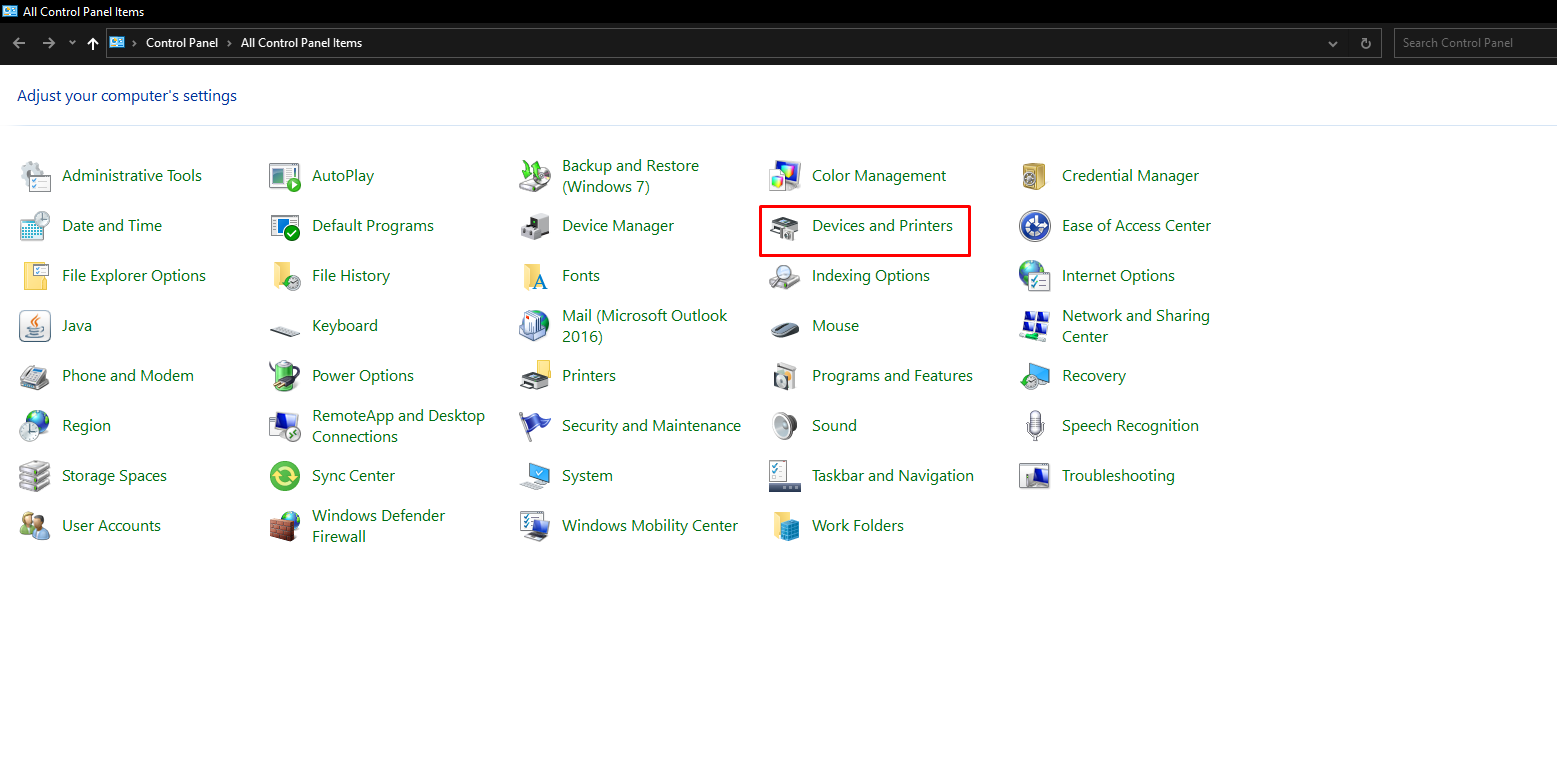Open Windows Defender Firewall

378,525
